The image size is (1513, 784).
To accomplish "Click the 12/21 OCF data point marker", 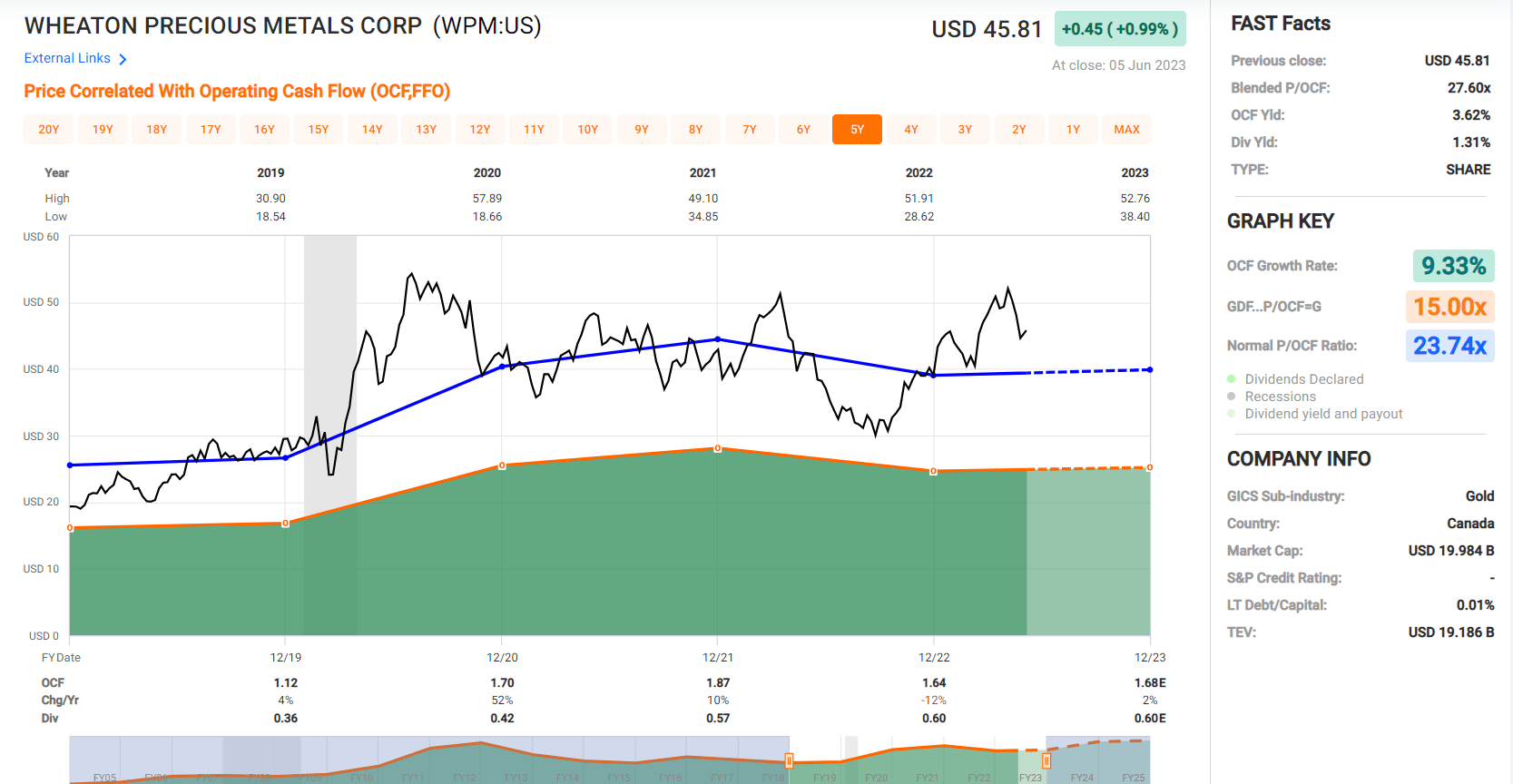I will 718,448.
